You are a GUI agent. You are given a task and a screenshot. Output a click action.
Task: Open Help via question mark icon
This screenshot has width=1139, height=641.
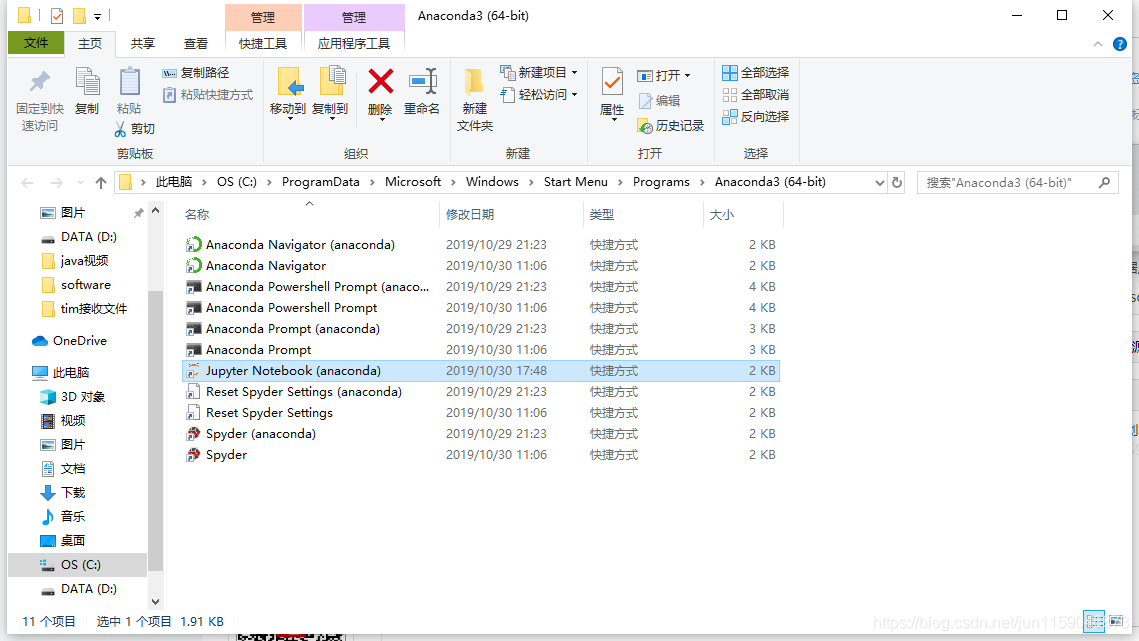point(1119,44)
